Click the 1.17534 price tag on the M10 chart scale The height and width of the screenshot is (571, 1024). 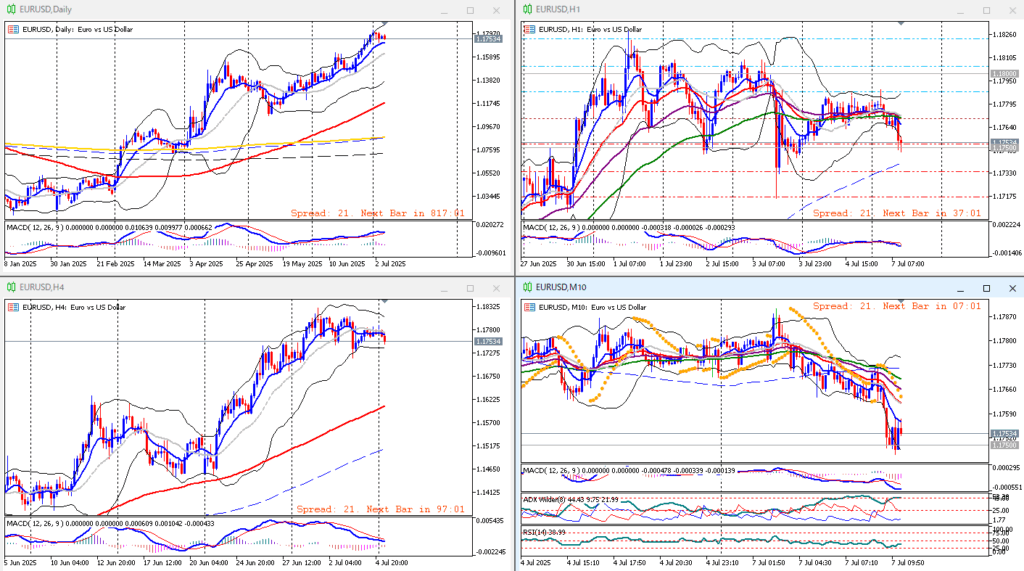pyautogui.click(x=1004, y=434)
